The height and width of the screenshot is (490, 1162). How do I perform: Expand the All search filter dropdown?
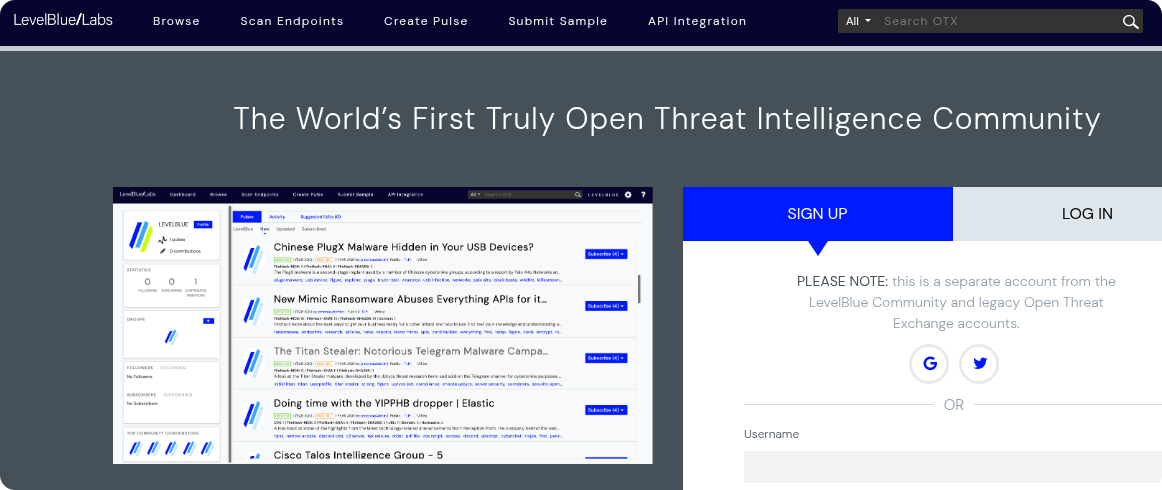pyautogui.click(x=858, y=21)
